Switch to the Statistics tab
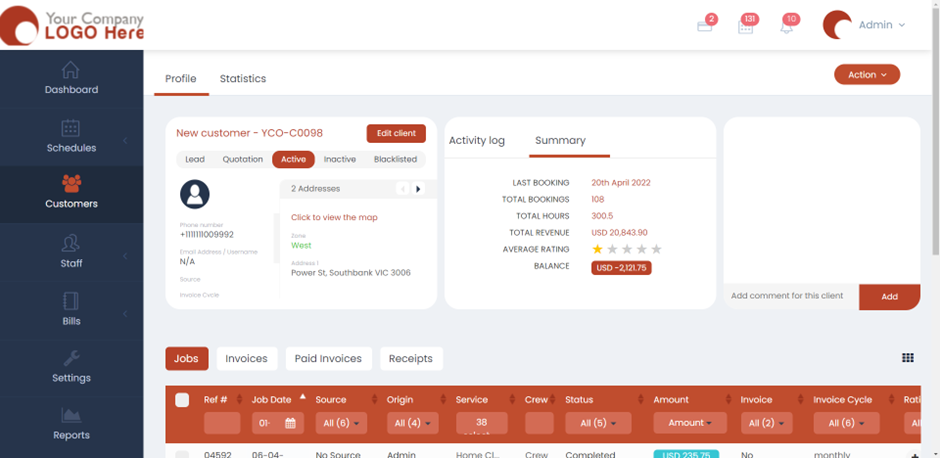This screenshot has width=940, height=458. coord(243,79)
